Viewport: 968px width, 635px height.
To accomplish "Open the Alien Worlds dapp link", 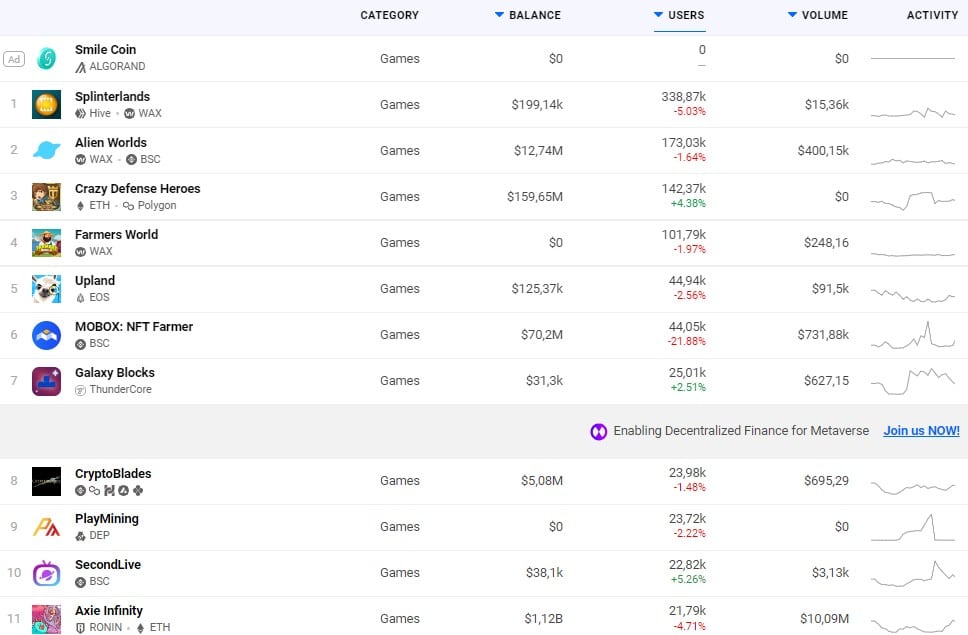I will [x=111, y=143].
